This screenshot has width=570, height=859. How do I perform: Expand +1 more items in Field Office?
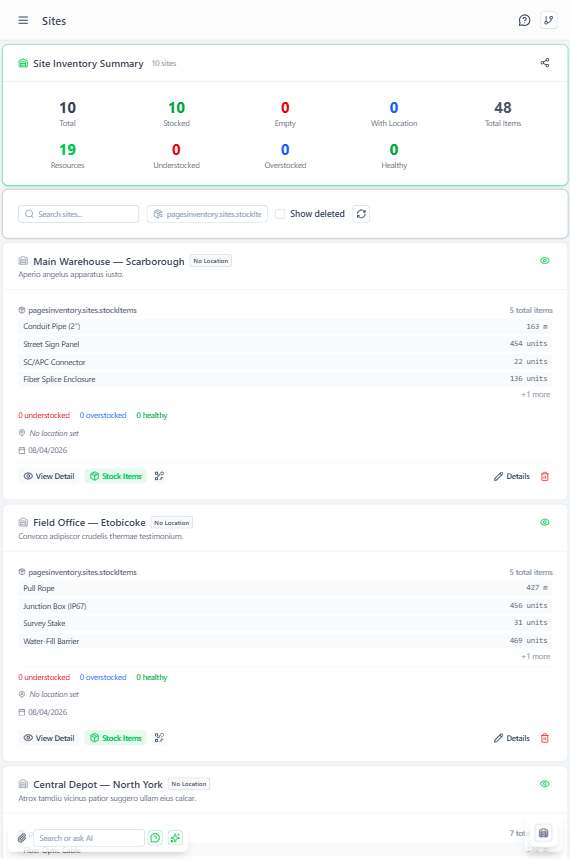coord(535,656)
